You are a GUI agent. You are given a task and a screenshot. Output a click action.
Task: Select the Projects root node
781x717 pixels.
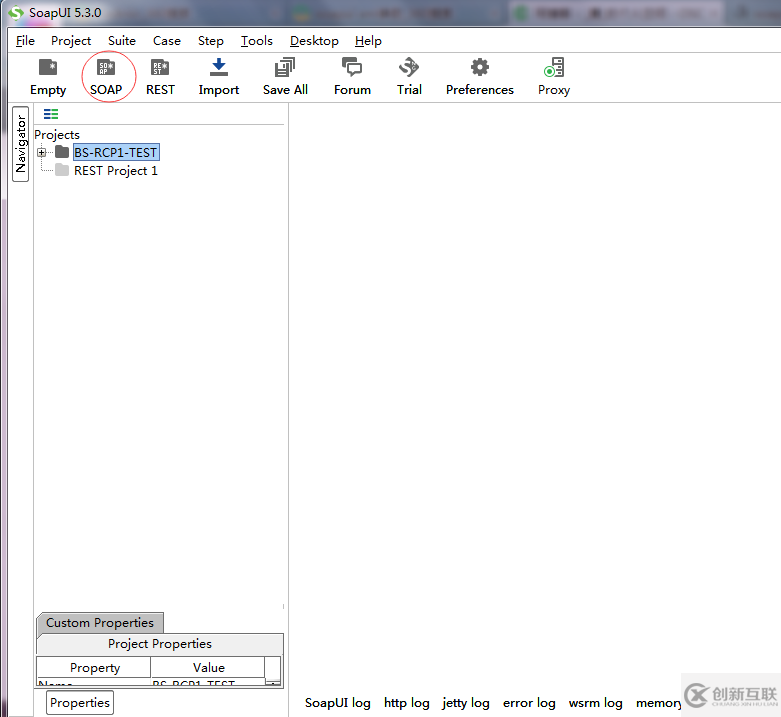57,134
